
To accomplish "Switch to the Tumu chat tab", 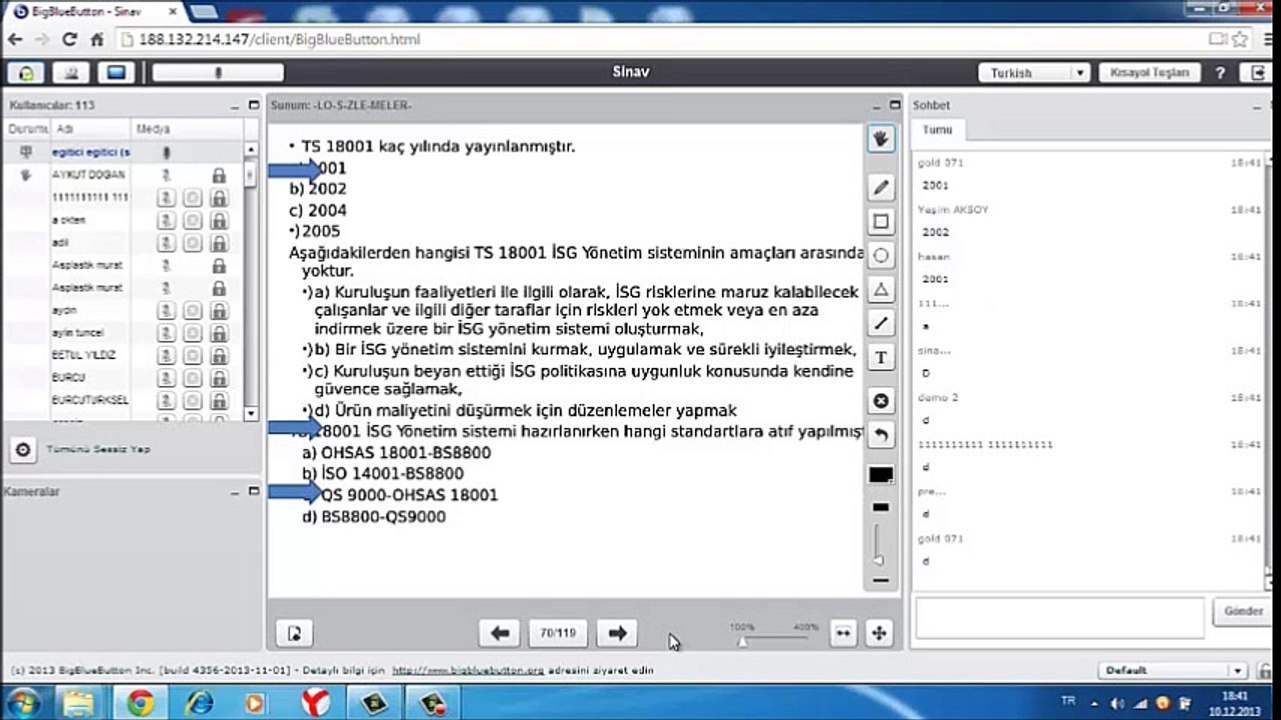I will (x=937, y=130).
